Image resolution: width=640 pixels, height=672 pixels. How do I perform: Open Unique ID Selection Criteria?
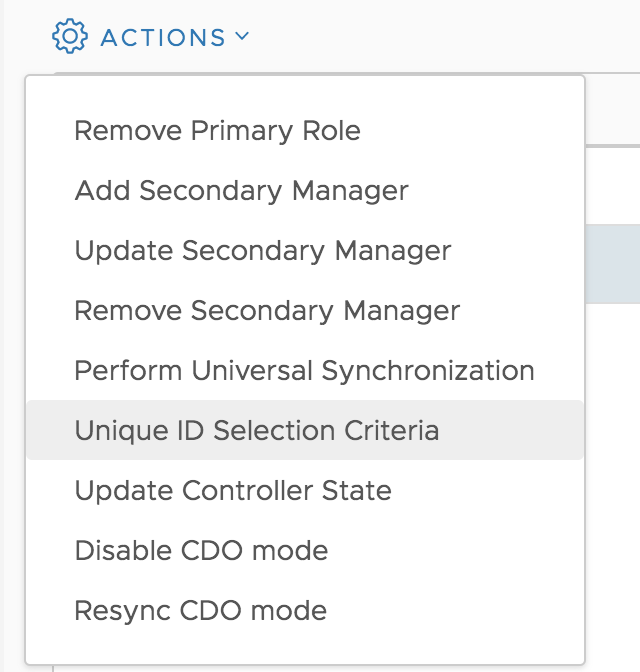305,430
